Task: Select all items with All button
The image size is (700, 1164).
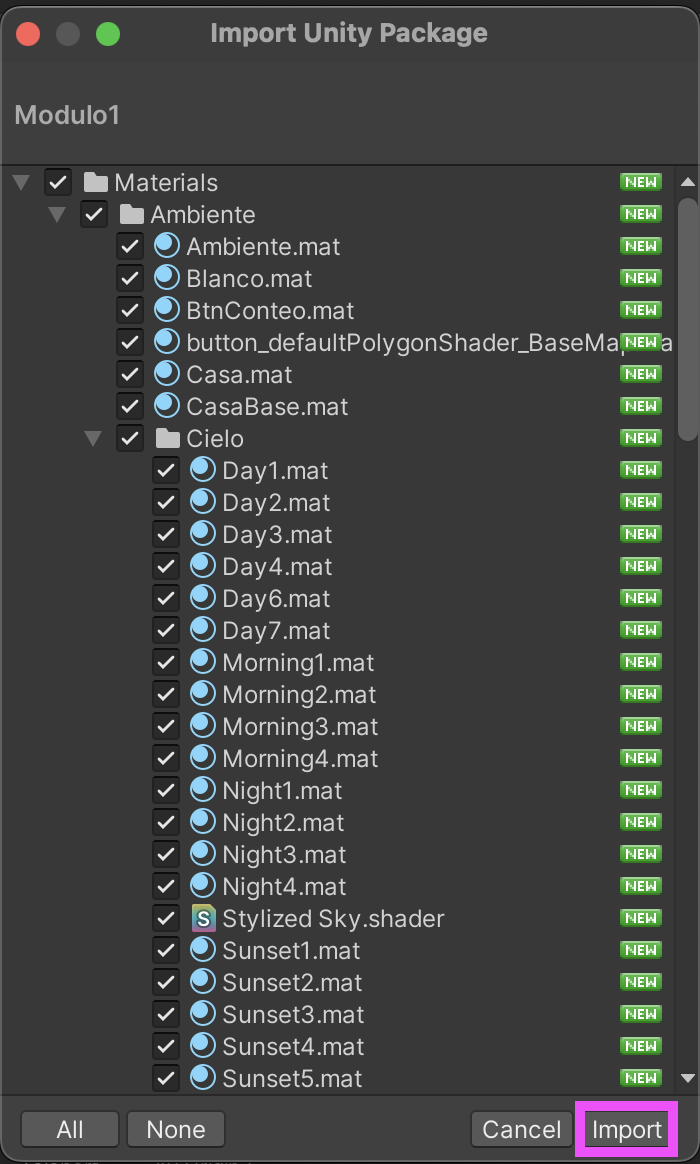Action: (x=70, y=1129)
